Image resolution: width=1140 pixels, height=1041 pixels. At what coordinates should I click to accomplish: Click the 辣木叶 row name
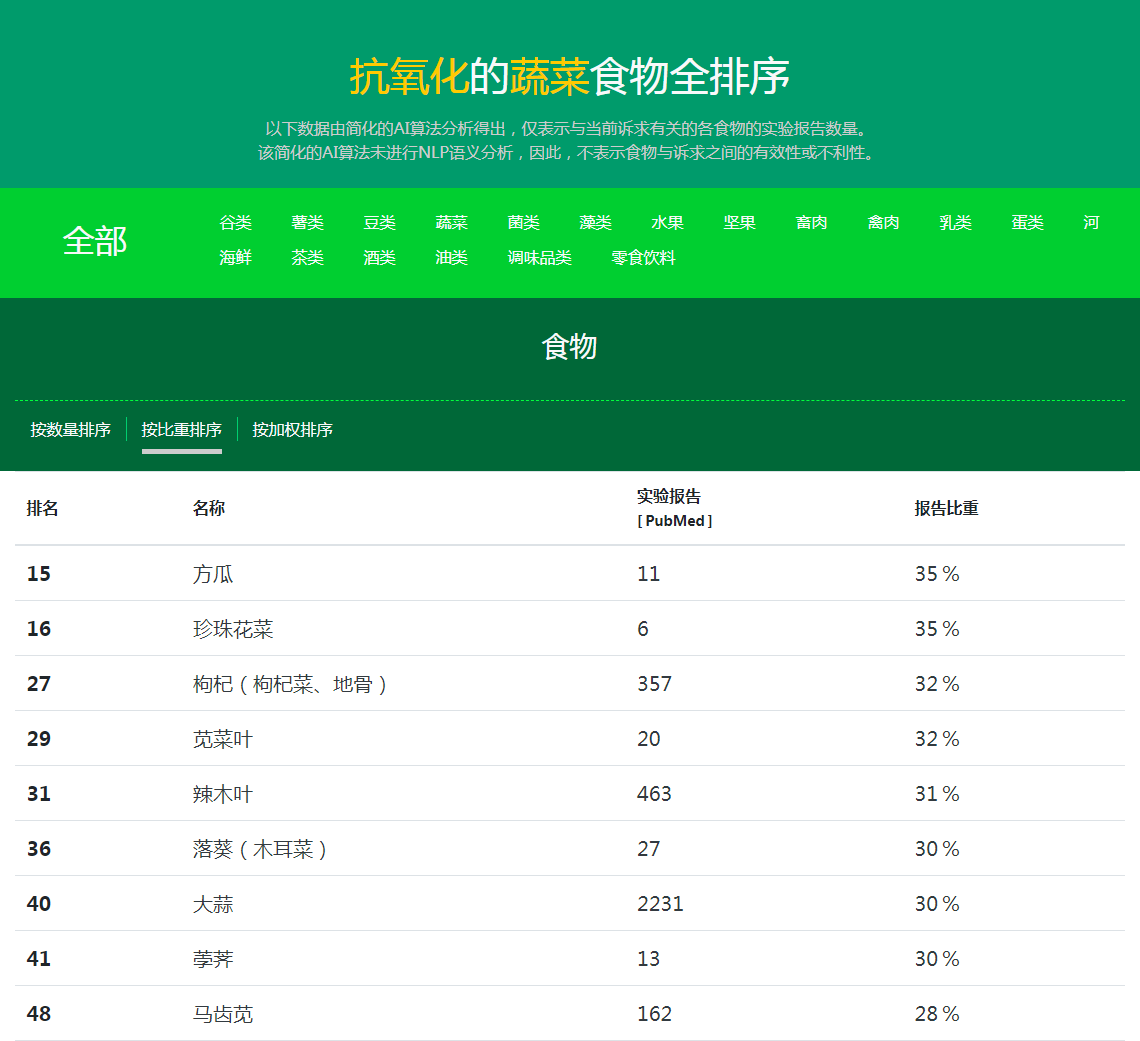coord(222,794)
